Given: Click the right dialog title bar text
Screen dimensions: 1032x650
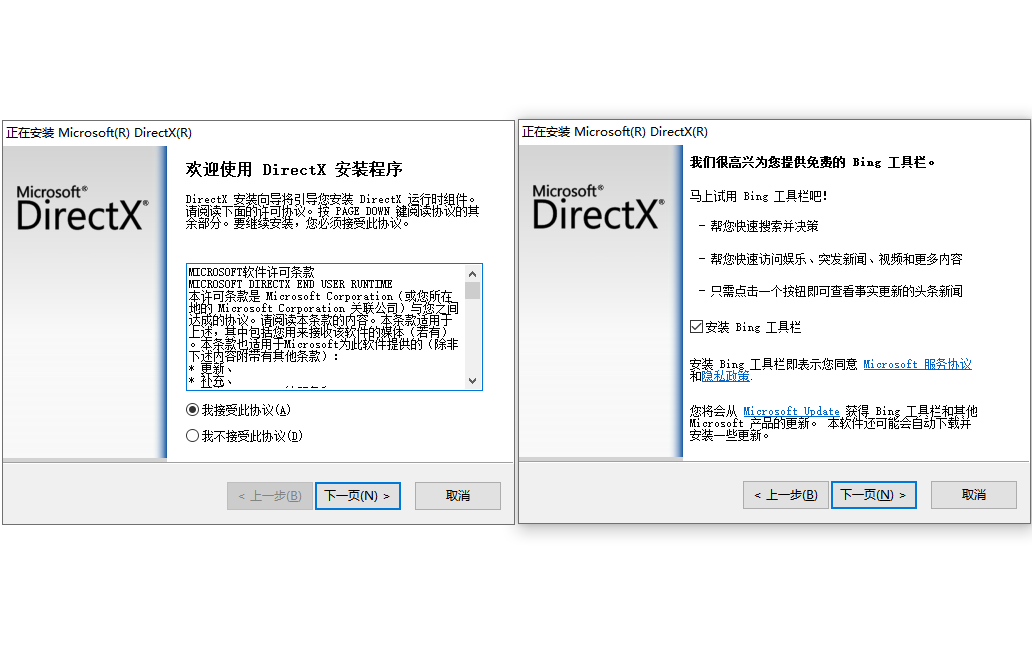Looking at the screenshot, I should pos(615,132).
